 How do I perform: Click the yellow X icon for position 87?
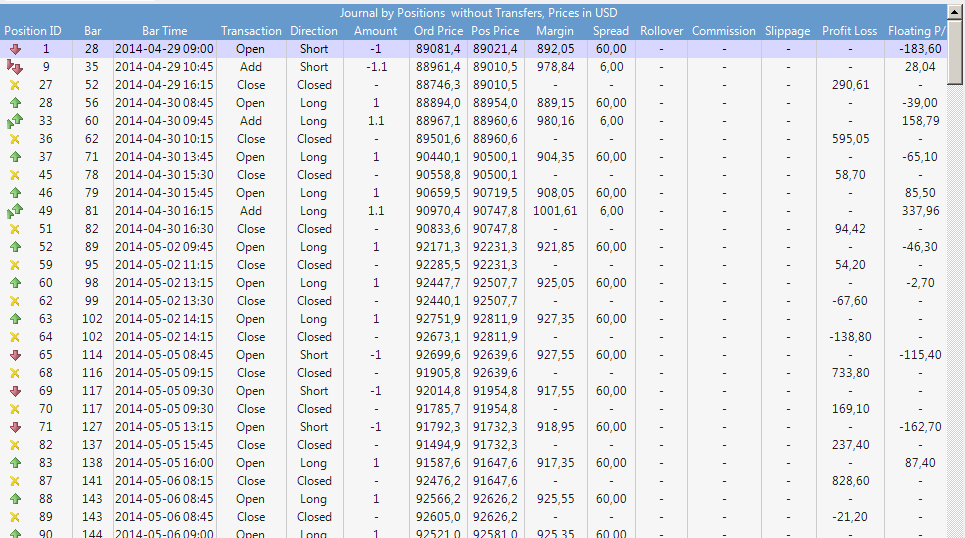(x=15, y=481)
